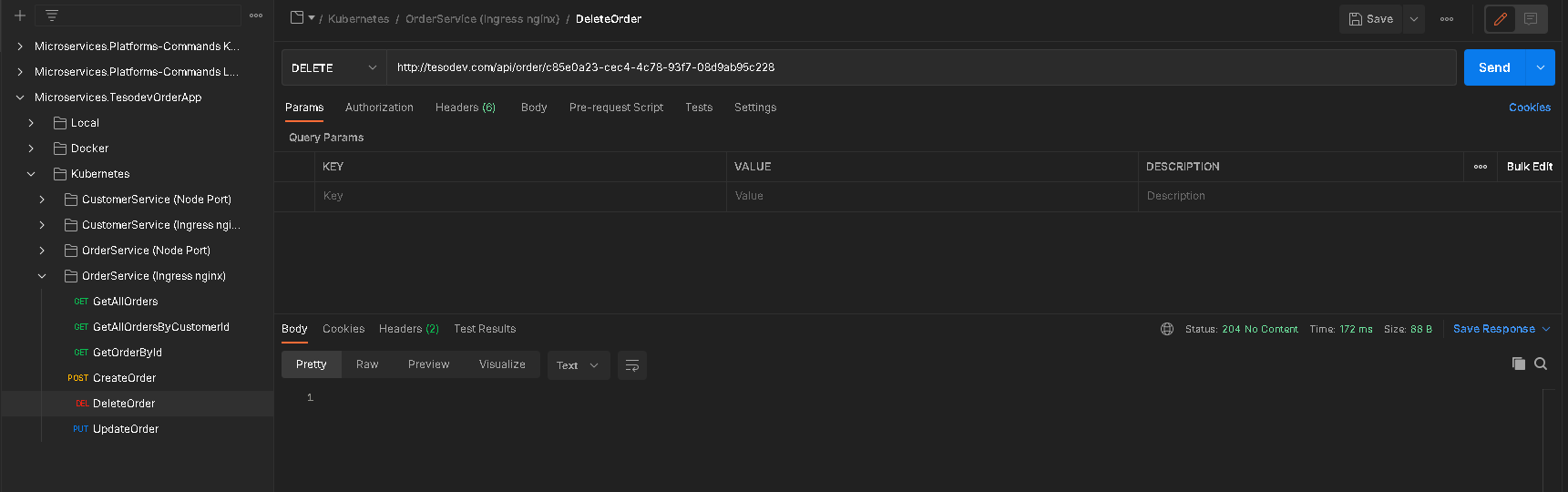The width and height of the screenshot is (1568, 492).
Task: Open the filter icon in sidebar header
Action: [52, 15]
